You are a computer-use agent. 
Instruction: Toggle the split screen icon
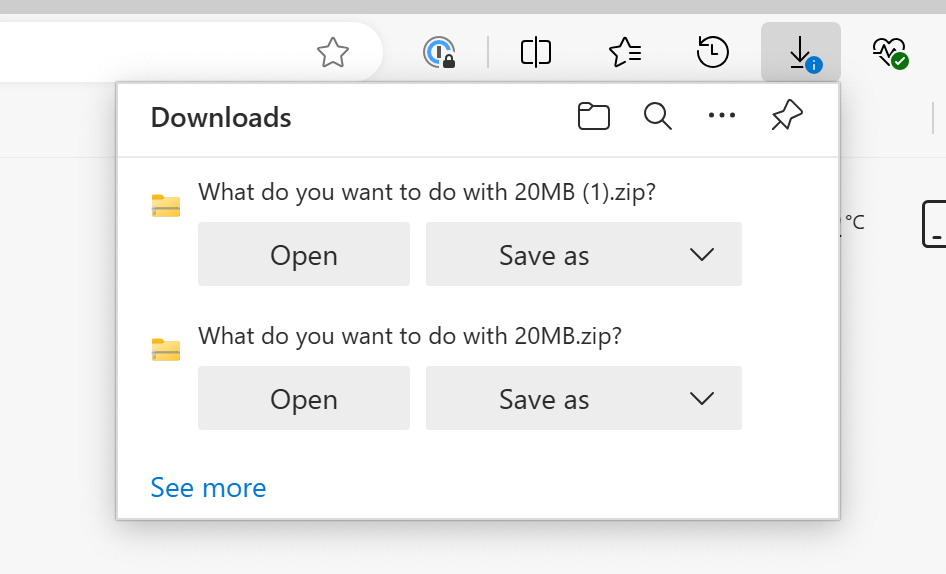coord(536,52)
